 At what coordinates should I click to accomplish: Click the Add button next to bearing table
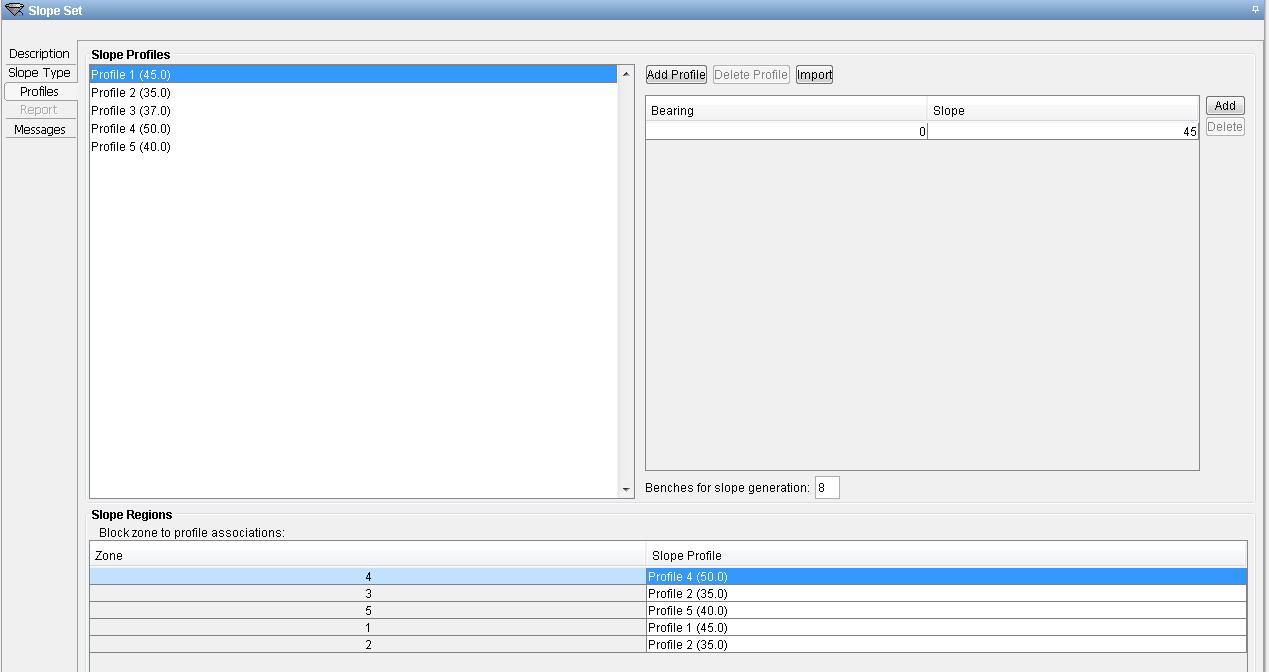pos(1224,105)
